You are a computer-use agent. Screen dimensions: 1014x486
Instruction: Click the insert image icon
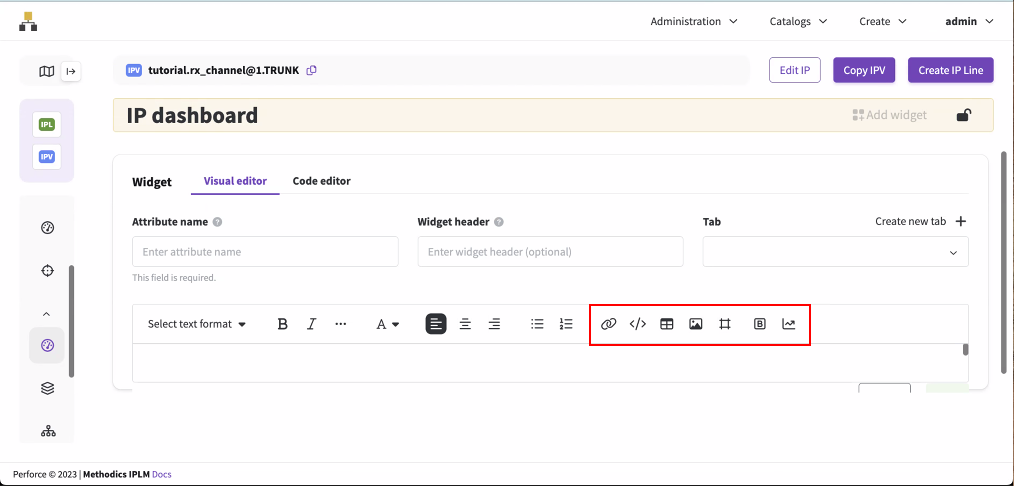pos(696,324)
